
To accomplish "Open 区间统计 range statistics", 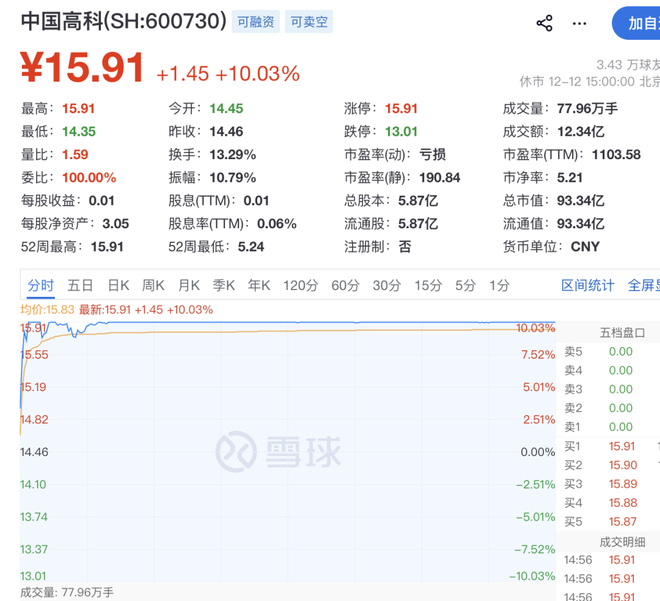I will (x=588, y=285).
